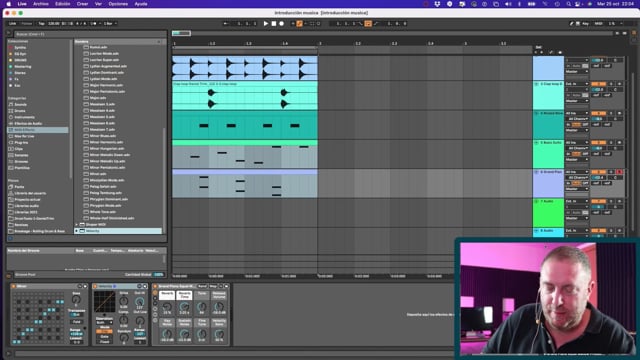
Task: Click the Rand button on Grand Piano rack
Action: (202, 286)
